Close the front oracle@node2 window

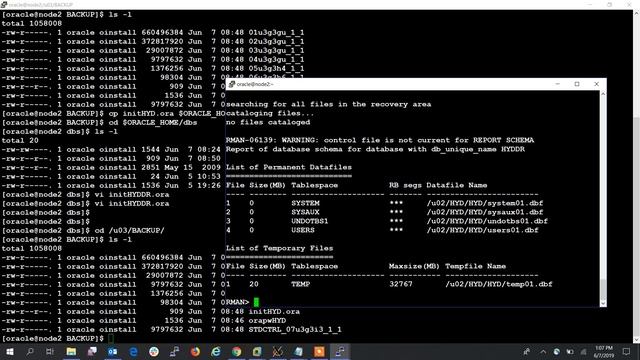(x=596, y=84)
